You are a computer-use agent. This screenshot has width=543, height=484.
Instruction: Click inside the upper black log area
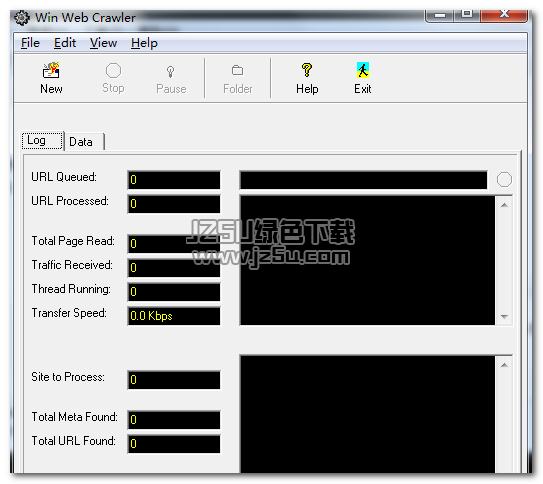click(367, 260)
